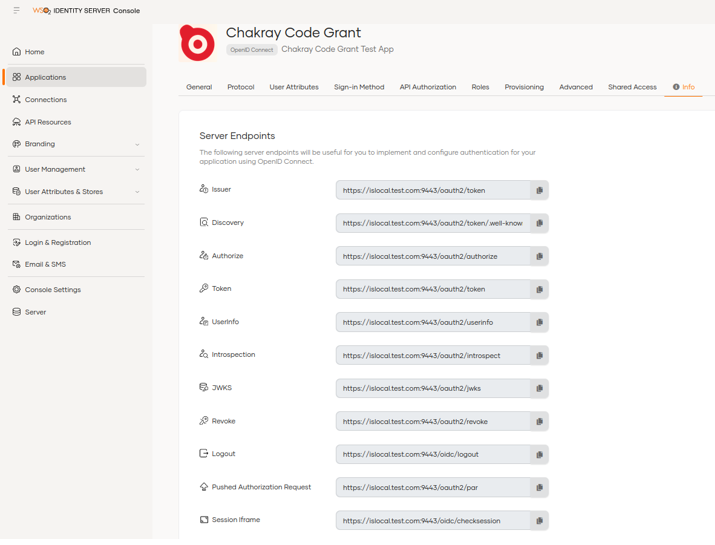
Task: Expand User Attributes & Stores menu
Action: coord(137,192)
